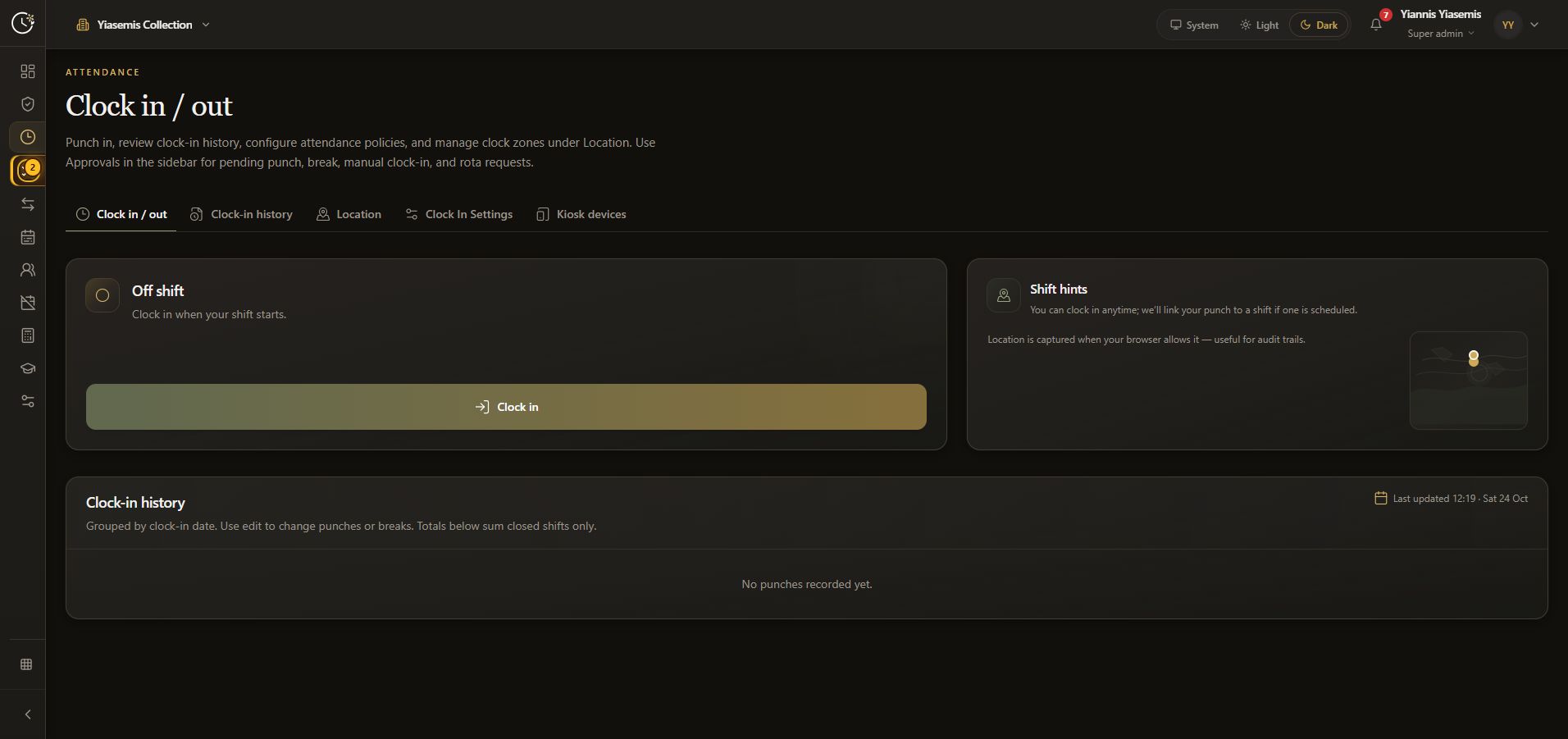
Task: Open the calculator icon in sidebar
Action: coord(28,335)
